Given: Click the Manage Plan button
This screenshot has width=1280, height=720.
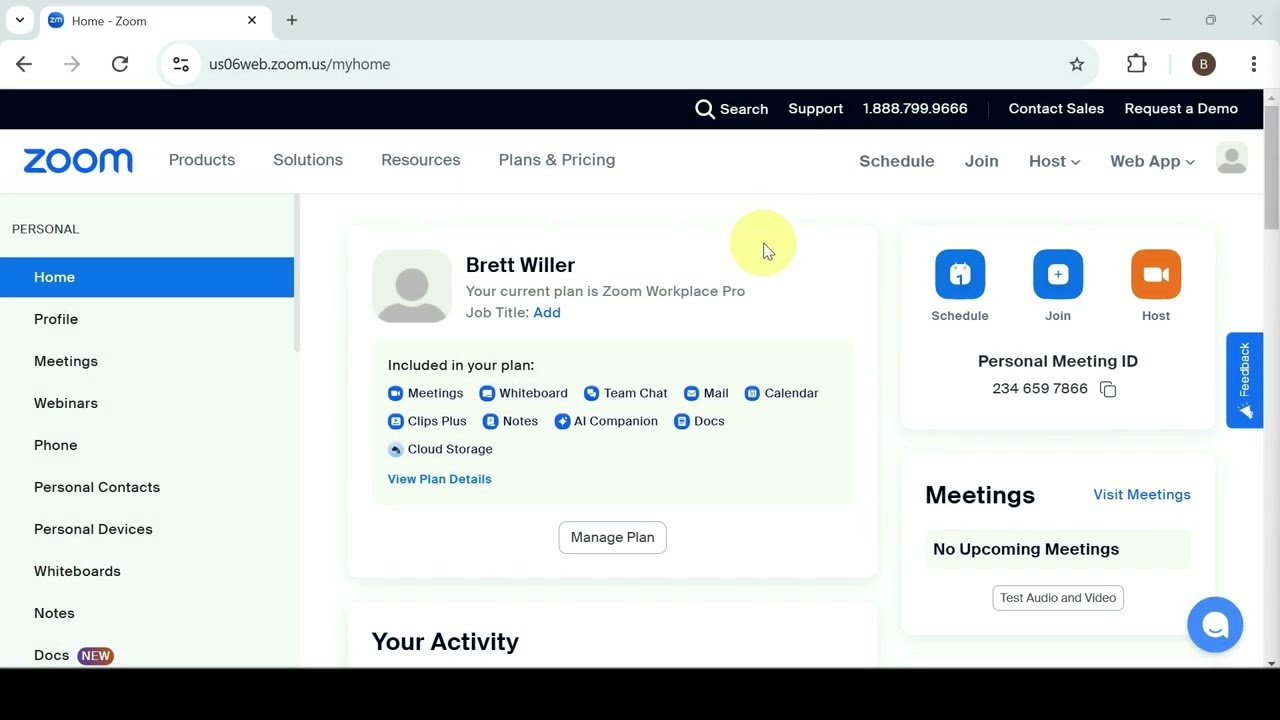Looking at the screenshot, I should point(612,537).
